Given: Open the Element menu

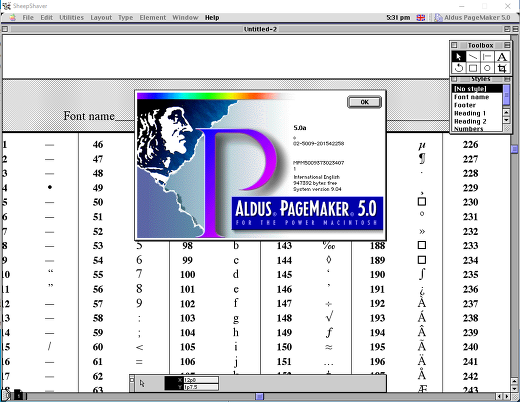Looking at the screenshot, I should [153, 18].
